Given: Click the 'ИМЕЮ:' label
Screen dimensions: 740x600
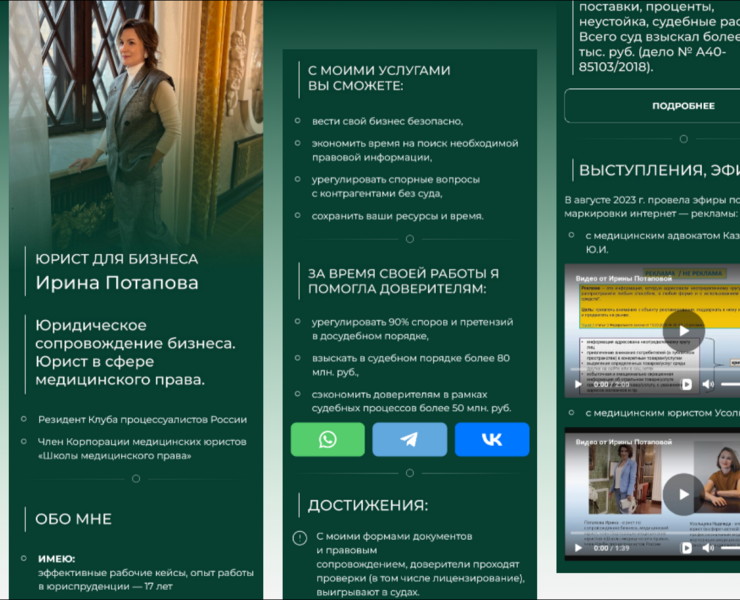Looking at the screenshot, I should click(57, 559).
